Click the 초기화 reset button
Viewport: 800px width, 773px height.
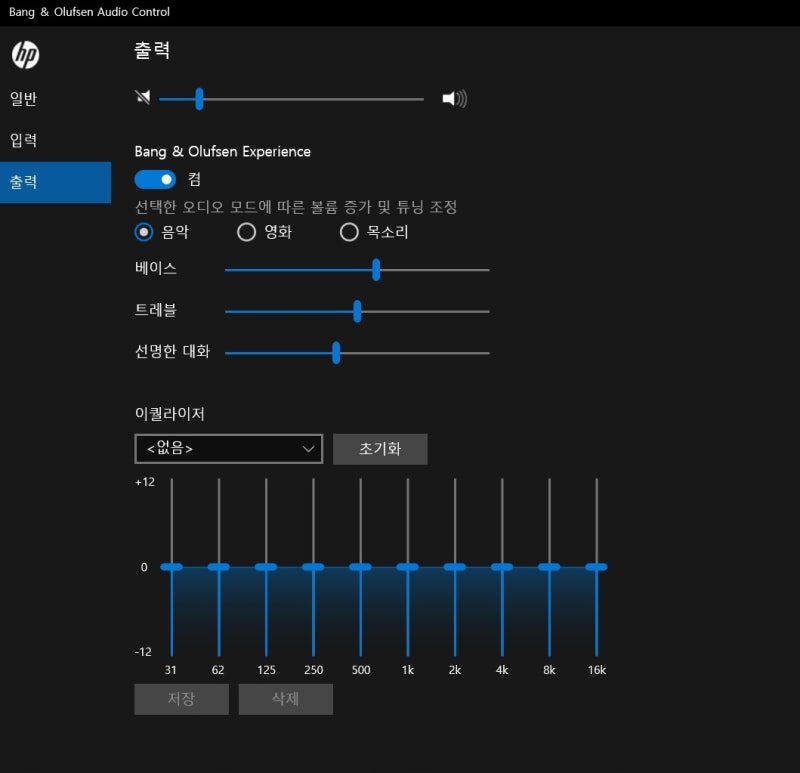(380, 449)
